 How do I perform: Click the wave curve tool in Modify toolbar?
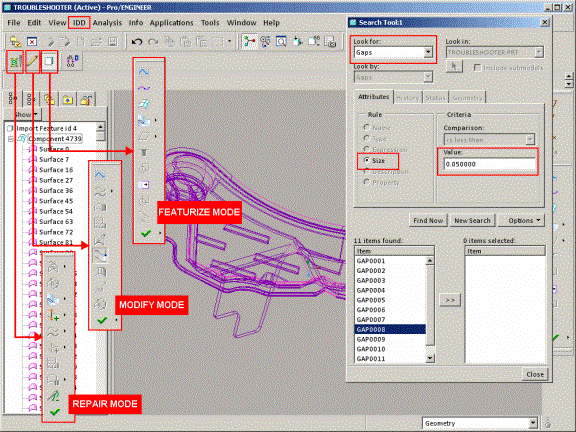pyautogui.click(x=100, y=191)
